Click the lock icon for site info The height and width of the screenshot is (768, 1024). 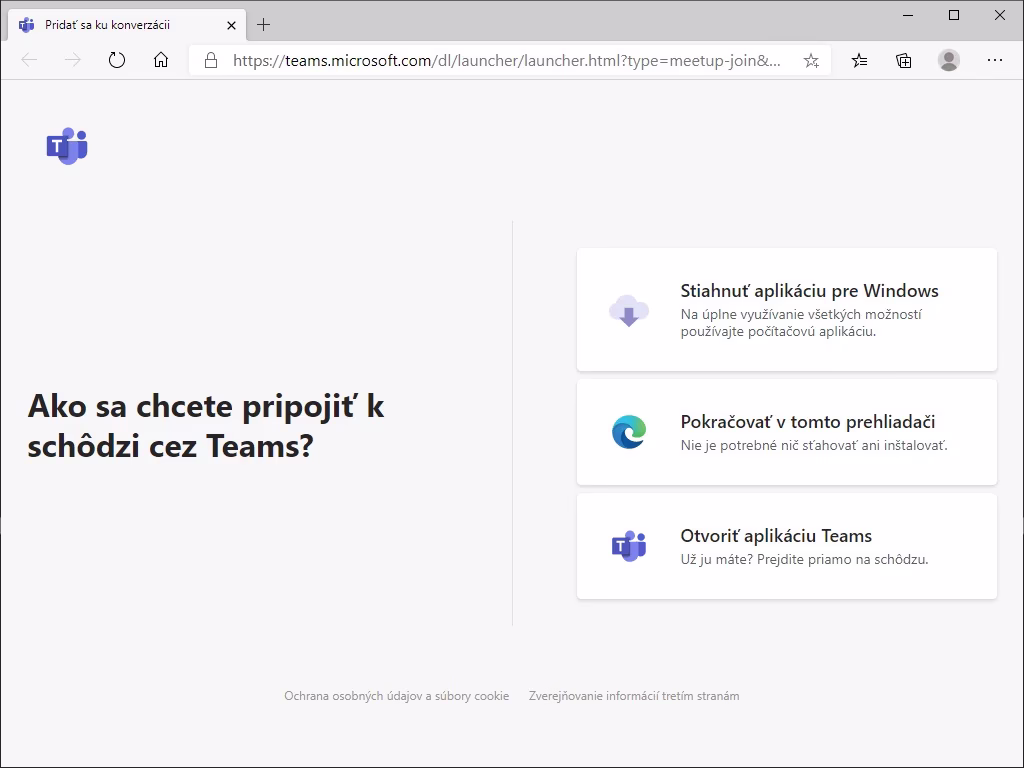[x=210, y=61]
